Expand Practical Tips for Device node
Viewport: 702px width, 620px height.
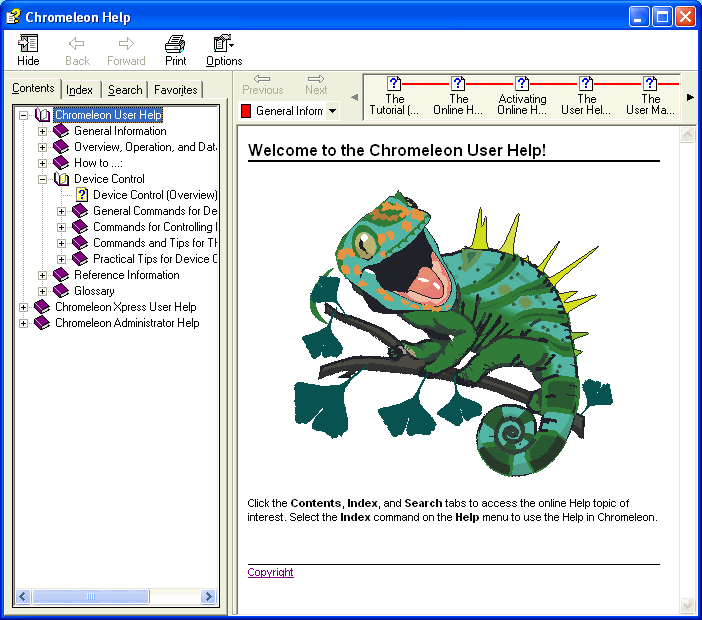tap(61, 259)
